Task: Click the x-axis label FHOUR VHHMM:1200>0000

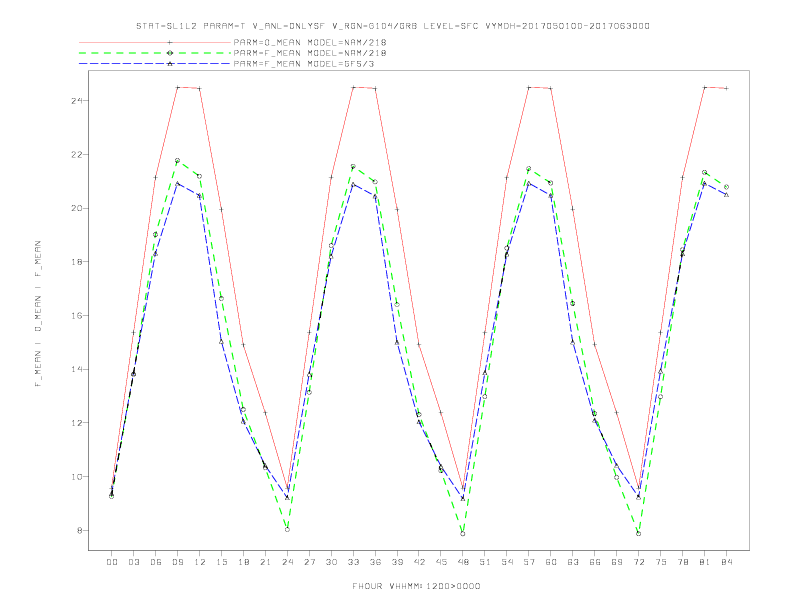Action: click(x=416, y=586)
